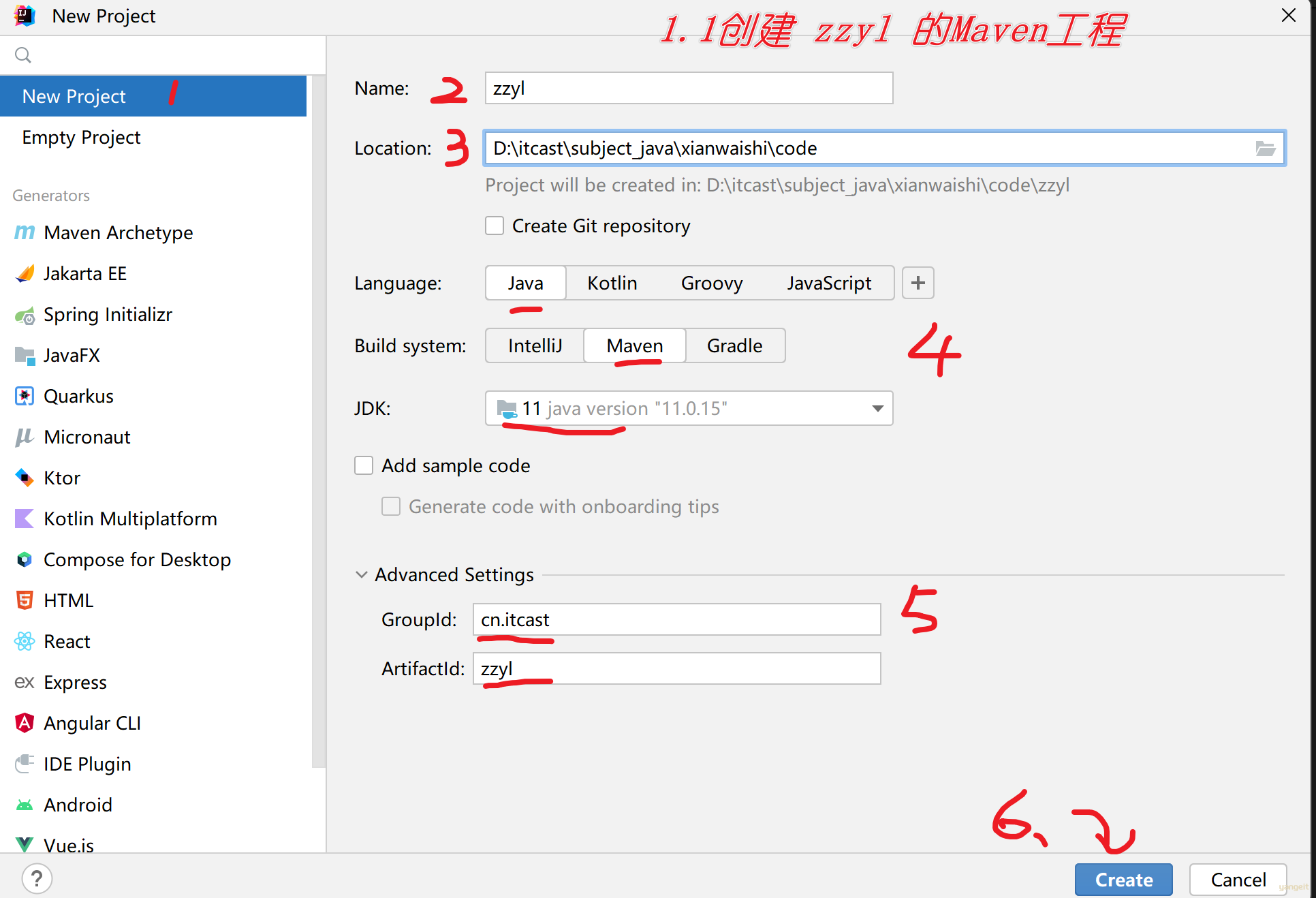1316x898 pixels.
Task: Click the plus icon to add more languages
Action: click(918, 283)
